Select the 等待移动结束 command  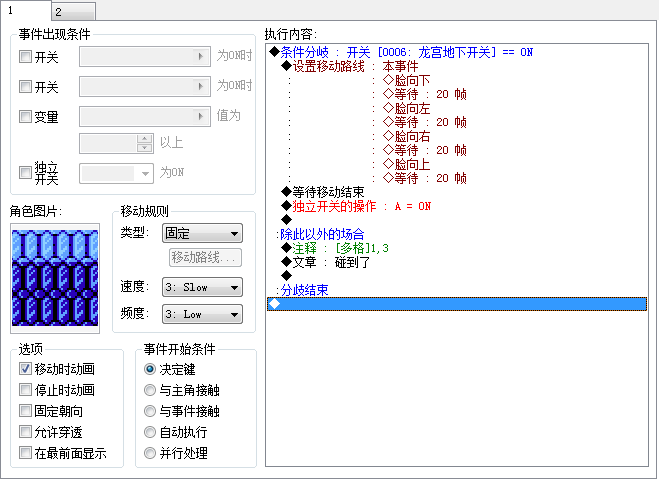pos(323,192)
